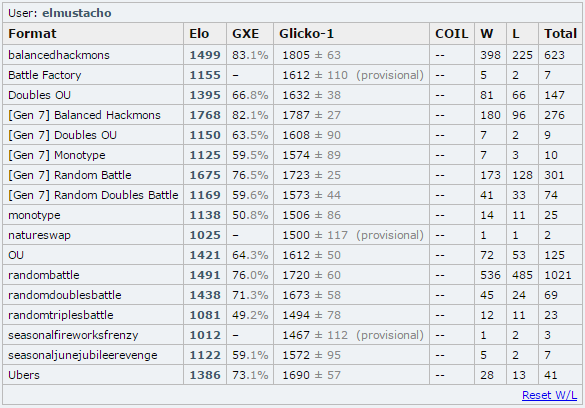Select the [Gen 7] Balanced Hackmons row

[x=292, y=115]
